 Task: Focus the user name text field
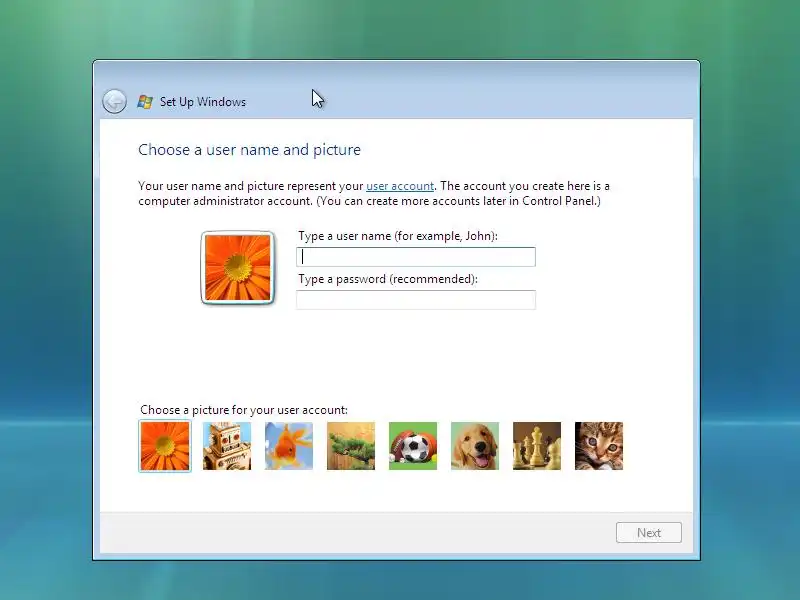416,257
